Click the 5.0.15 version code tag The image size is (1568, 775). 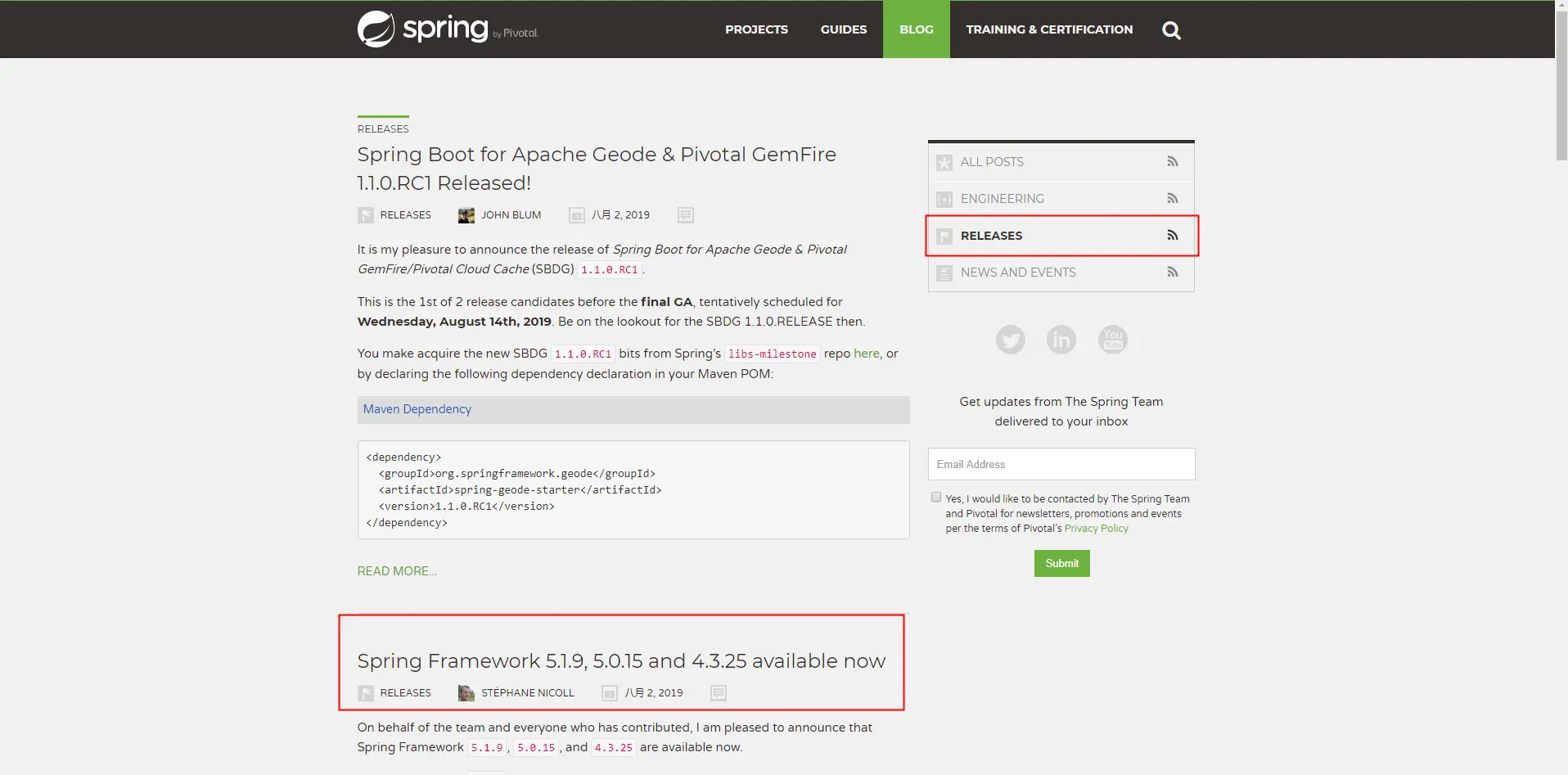pyautogui.click(x=536, y=748)
